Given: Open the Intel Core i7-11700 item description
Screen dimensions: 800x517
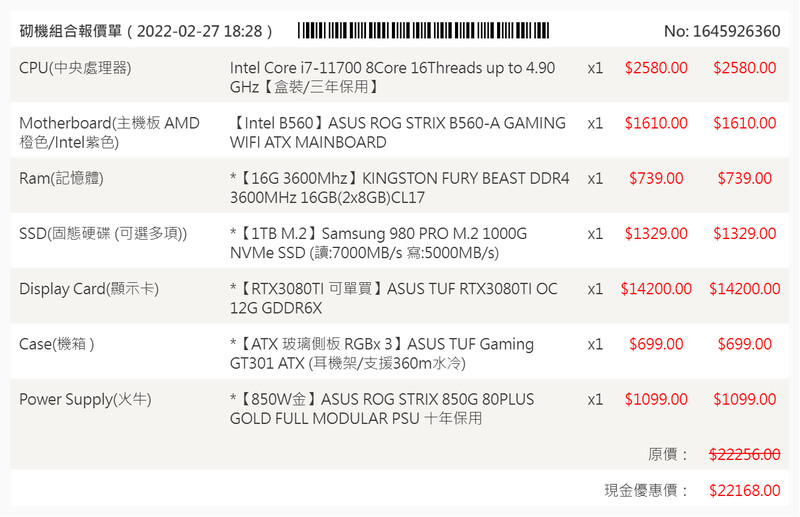Looking at the screenshot, I should pos(392,77).
